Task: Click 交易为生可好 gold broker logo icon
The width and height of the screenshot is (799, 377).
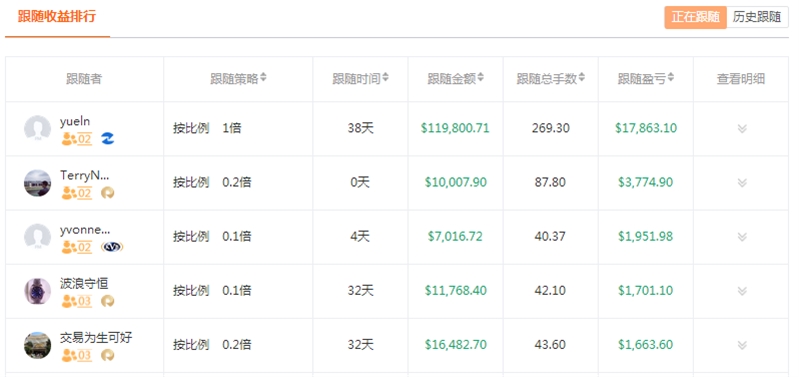Action: tap(108, 355)
